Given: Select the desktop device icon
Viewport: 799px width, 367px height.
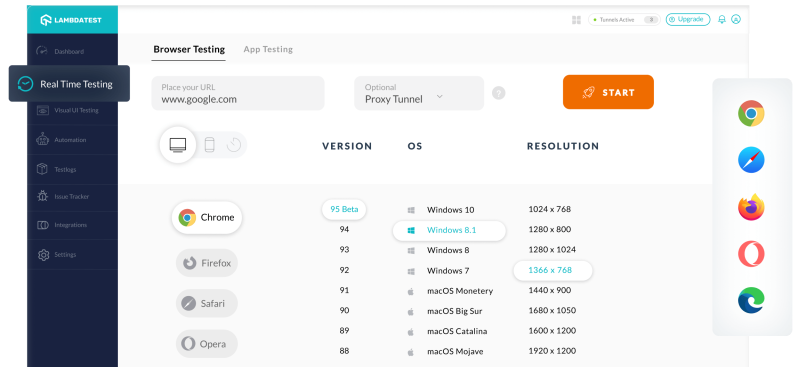Looking at the screenshot, I should (178, 145).
